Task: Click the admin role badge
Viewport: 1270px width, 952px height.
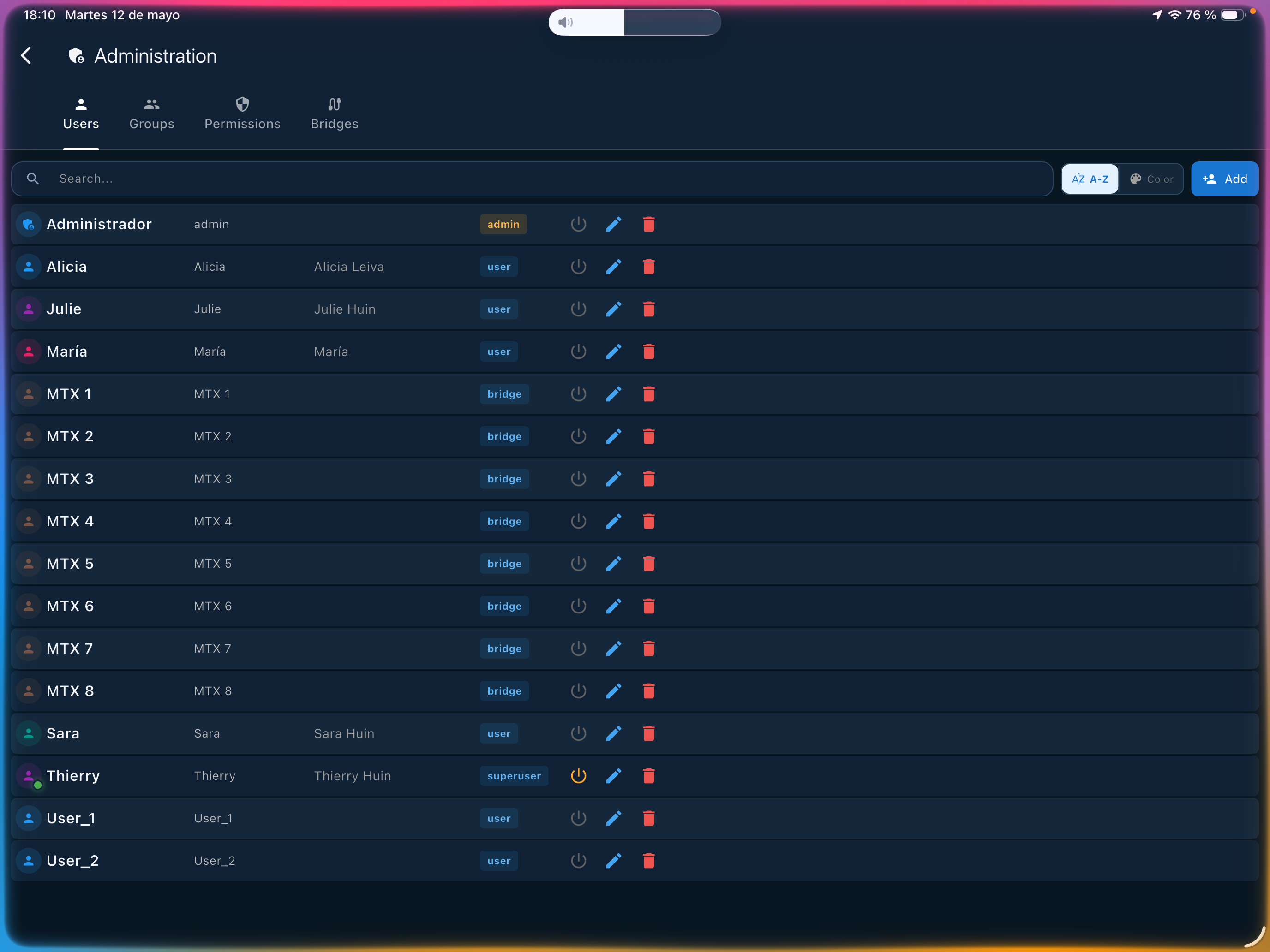Action: (503, 224)
